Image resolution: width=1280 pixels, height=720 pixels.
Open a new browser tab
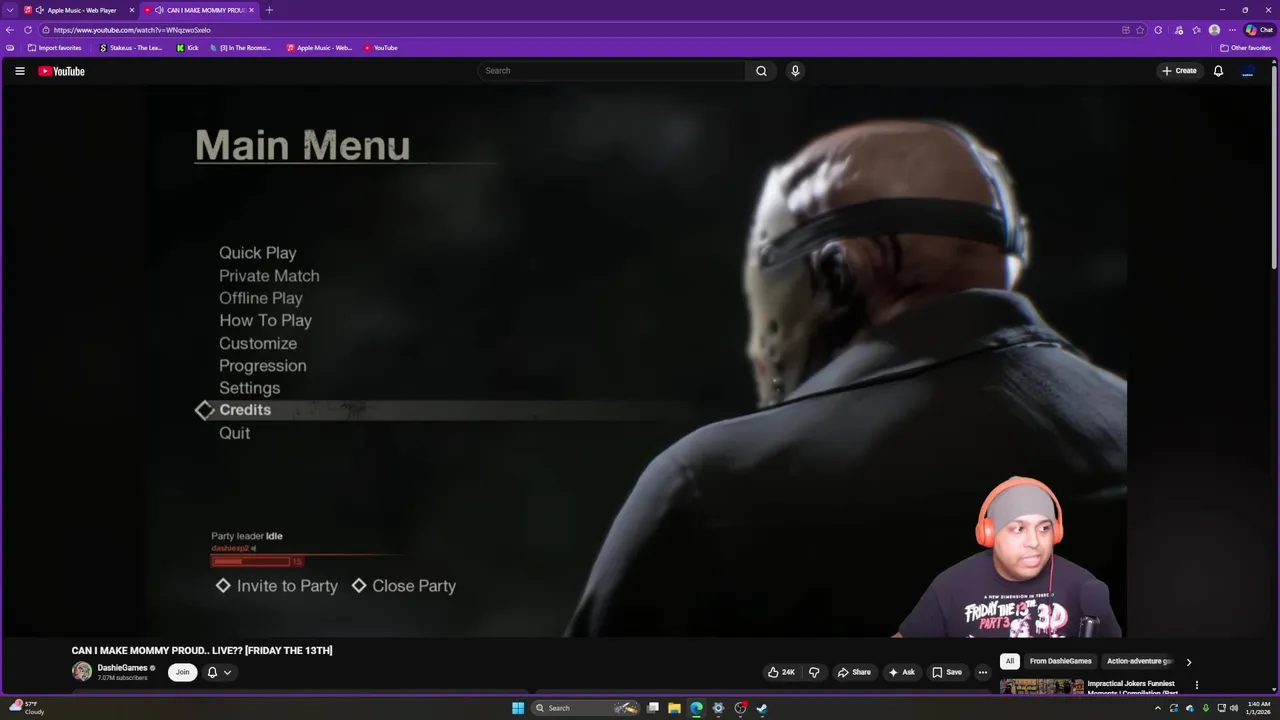click(269, 10)
